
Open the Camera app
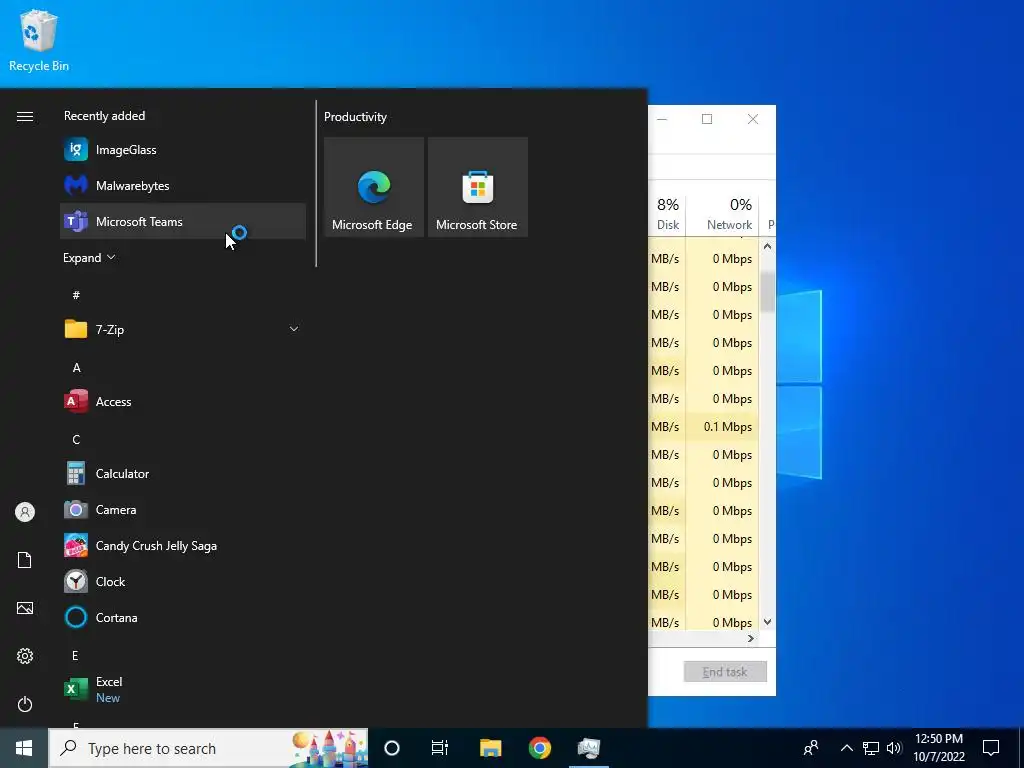tap(183, 509)
